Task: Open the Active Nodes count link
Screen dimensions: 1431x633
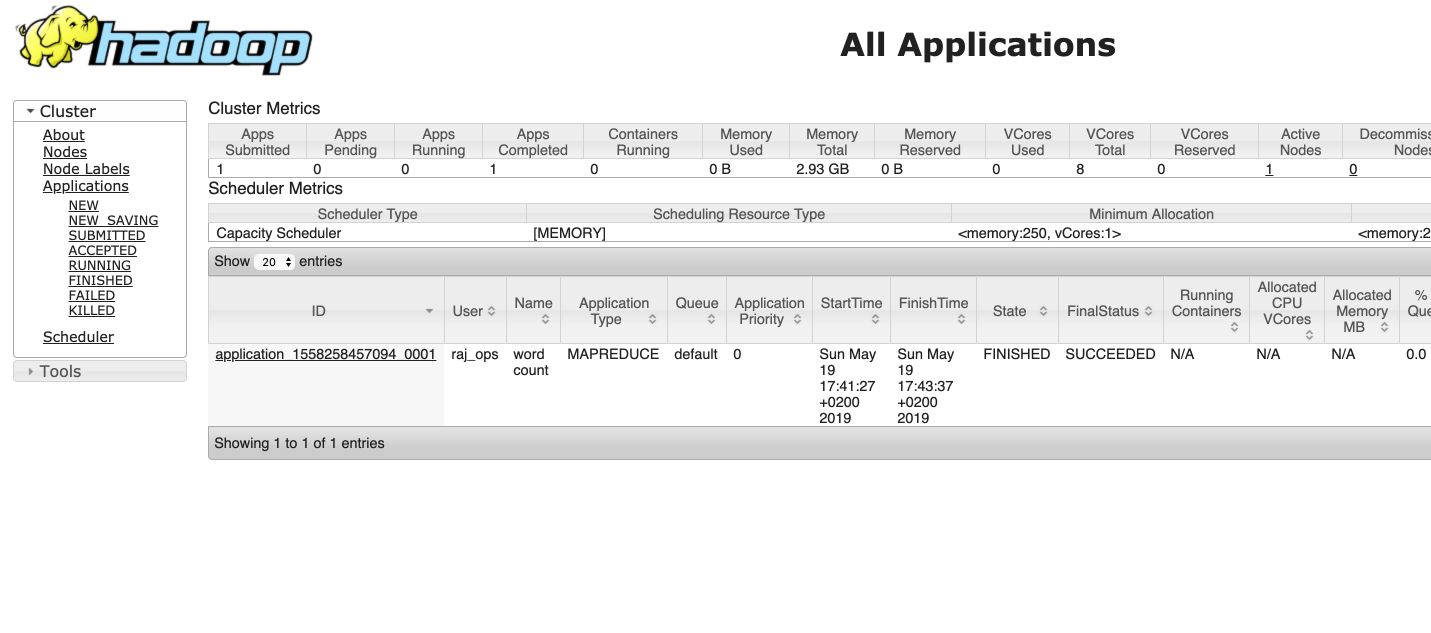Action: [x=1269, y=169]
